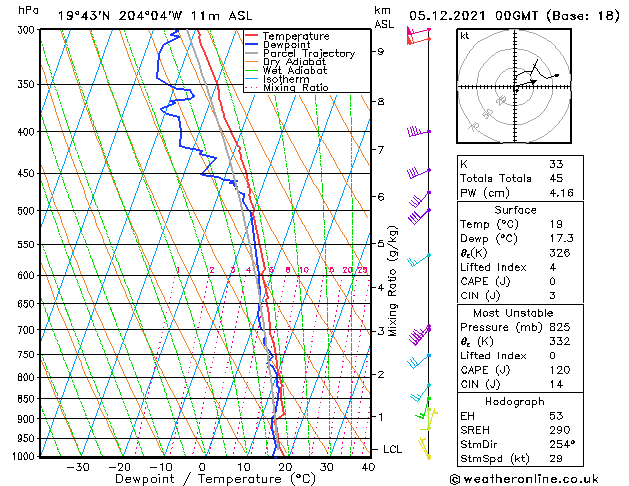Click the blue Dewpoint legend line
This screenshot has height=486, width=629.
(x=251, y=45)
